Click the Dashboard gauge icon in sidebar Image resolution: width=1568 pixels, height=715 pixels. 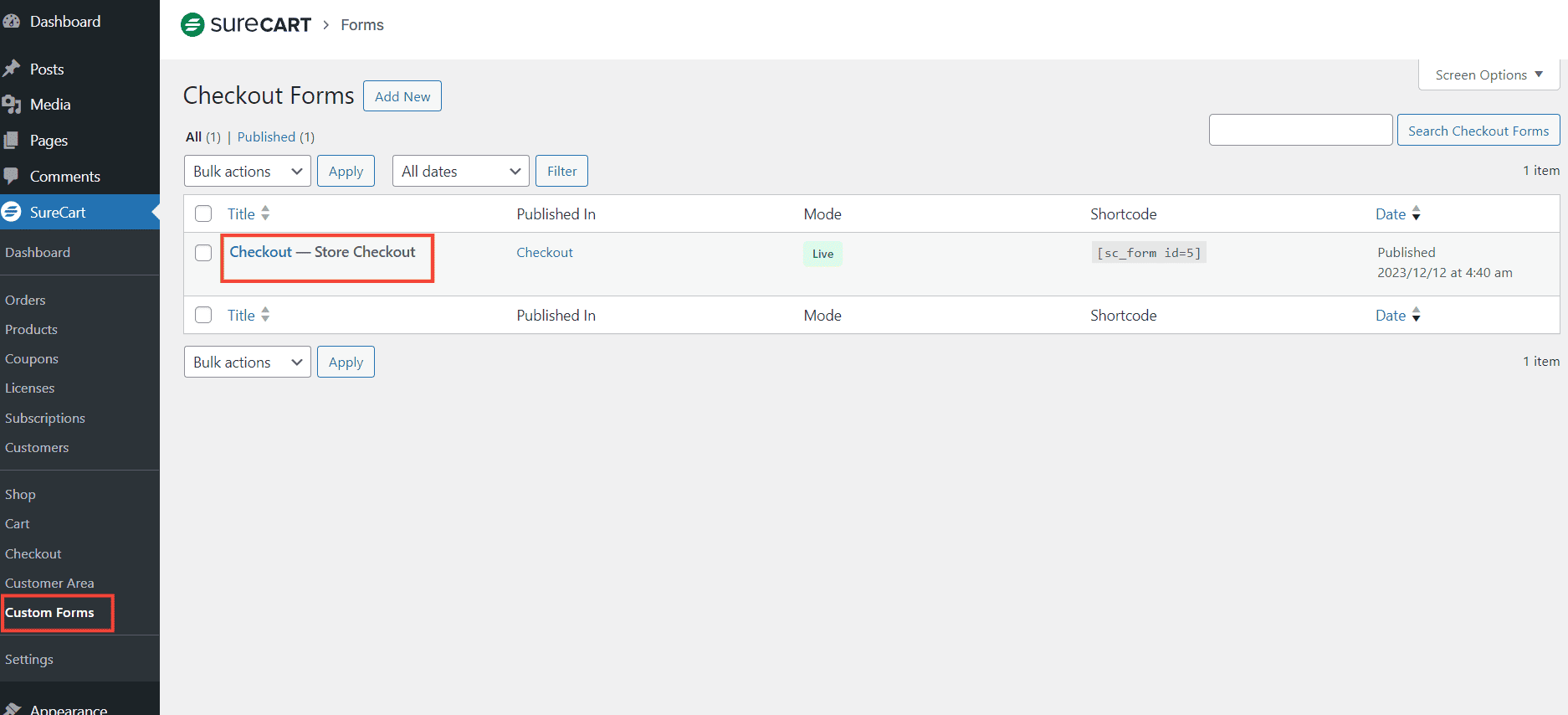(x=12, y=22)
